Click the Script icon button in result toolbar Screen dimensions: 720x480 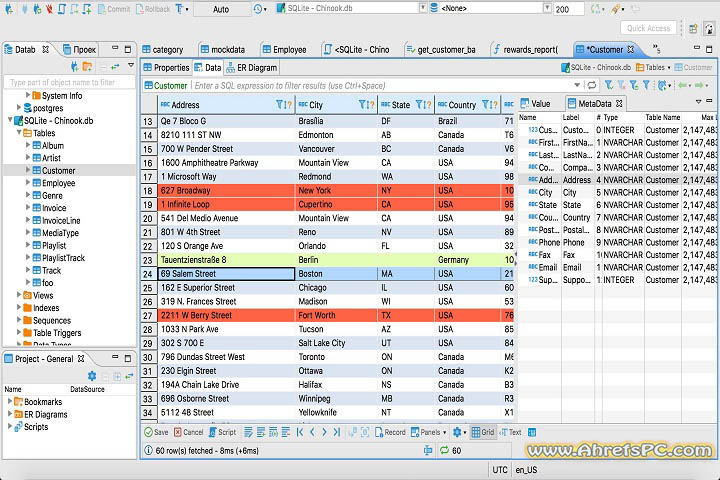[x=222, y=432]
